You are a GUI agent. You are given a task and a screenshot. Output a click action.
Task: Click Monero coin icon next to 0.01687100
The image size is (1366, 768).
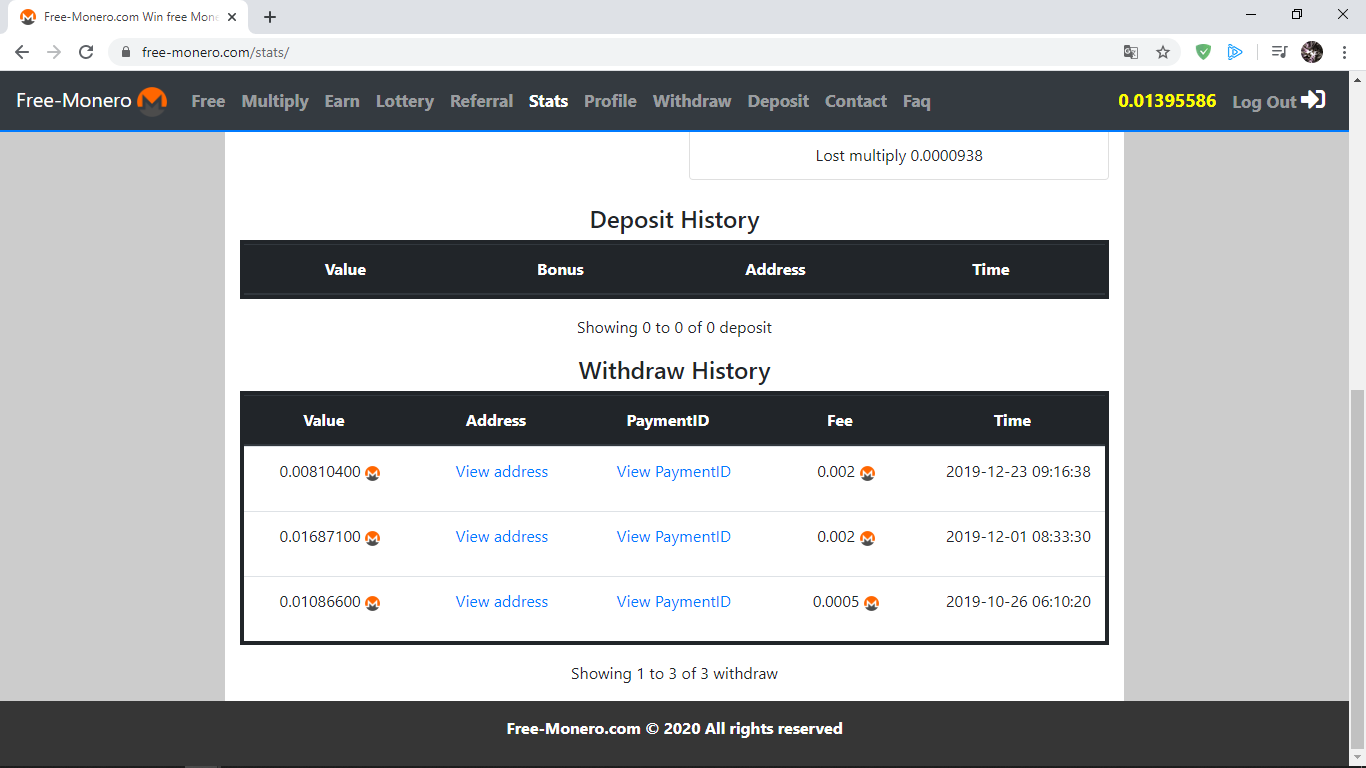point(373,538)
